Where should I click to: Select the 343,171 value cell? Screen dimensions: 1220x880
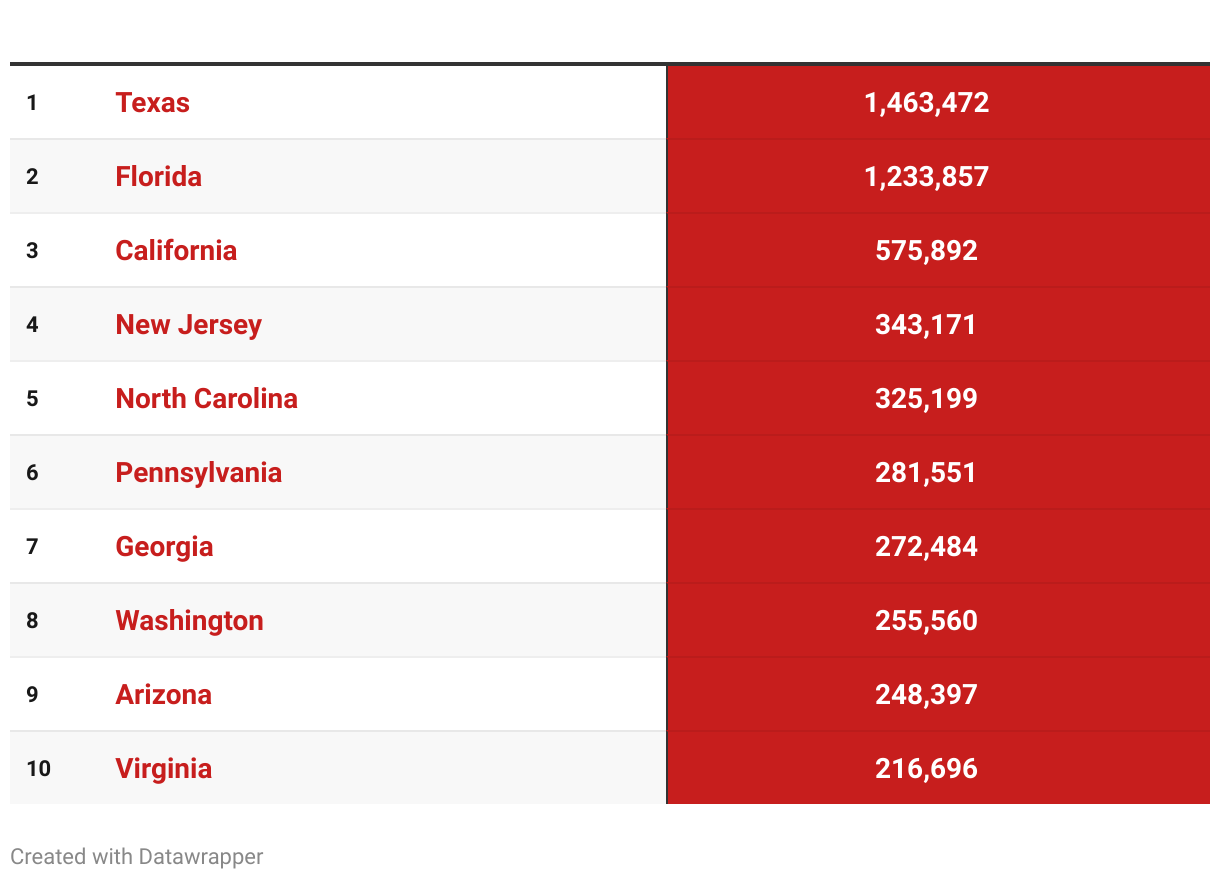[938, 324]
